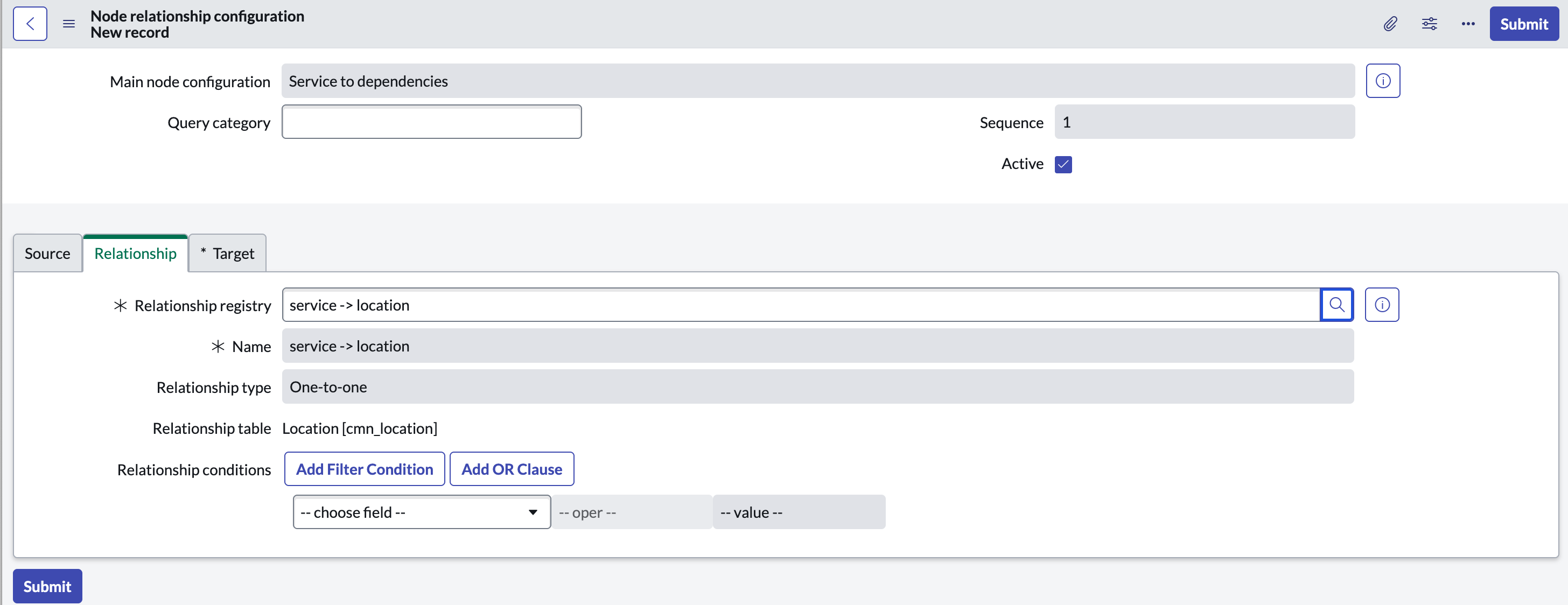This screenshot has width=1568, height=605.
Task: Click the 'Relationship conditions' label
Action: coord(194,469)
